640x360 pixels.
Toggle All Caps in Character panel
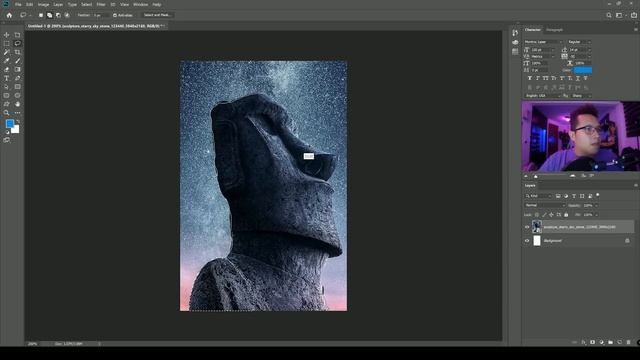546,78
